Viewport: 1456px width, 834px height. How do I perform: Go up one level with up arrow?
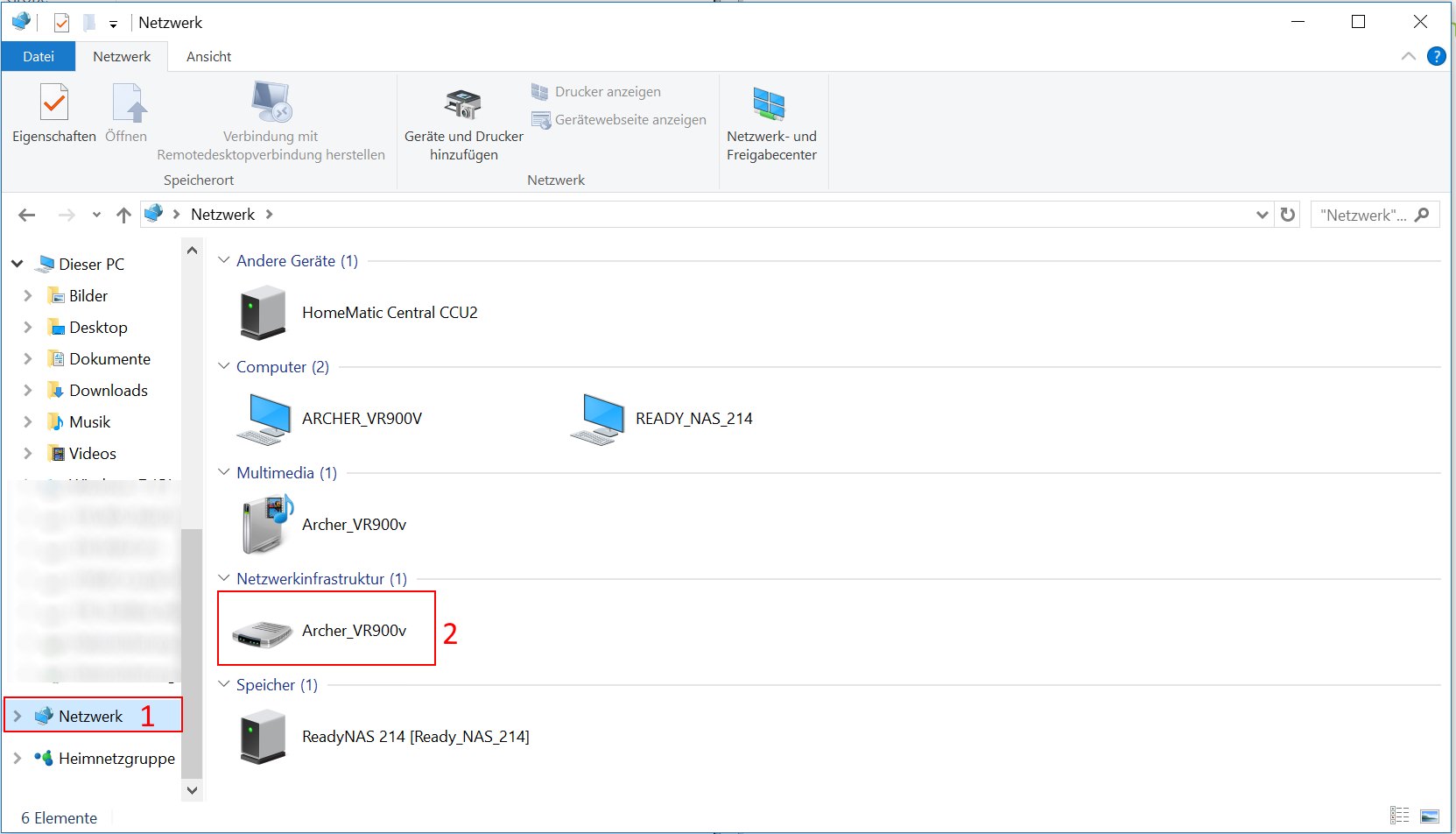point(123,215)
